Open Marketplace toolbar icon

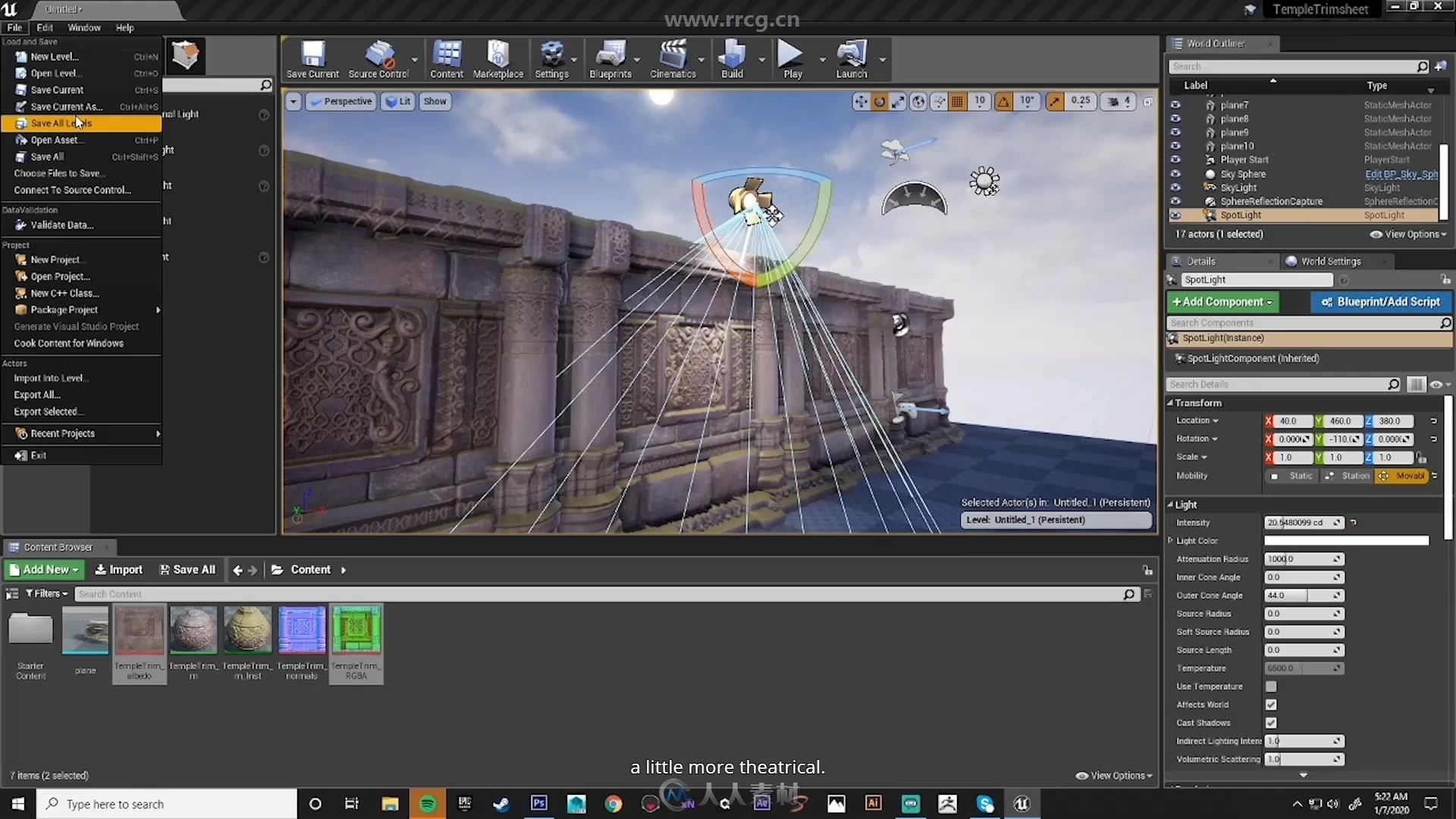[498, 59]
